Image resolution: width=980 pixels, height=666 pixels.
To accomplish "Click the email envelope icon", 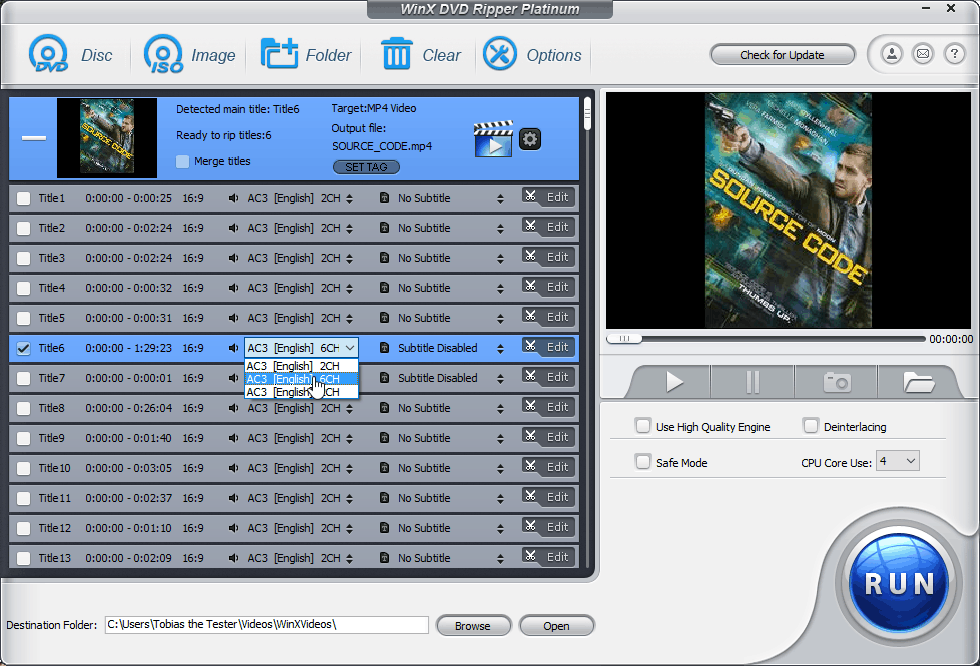I will (923, 54).
